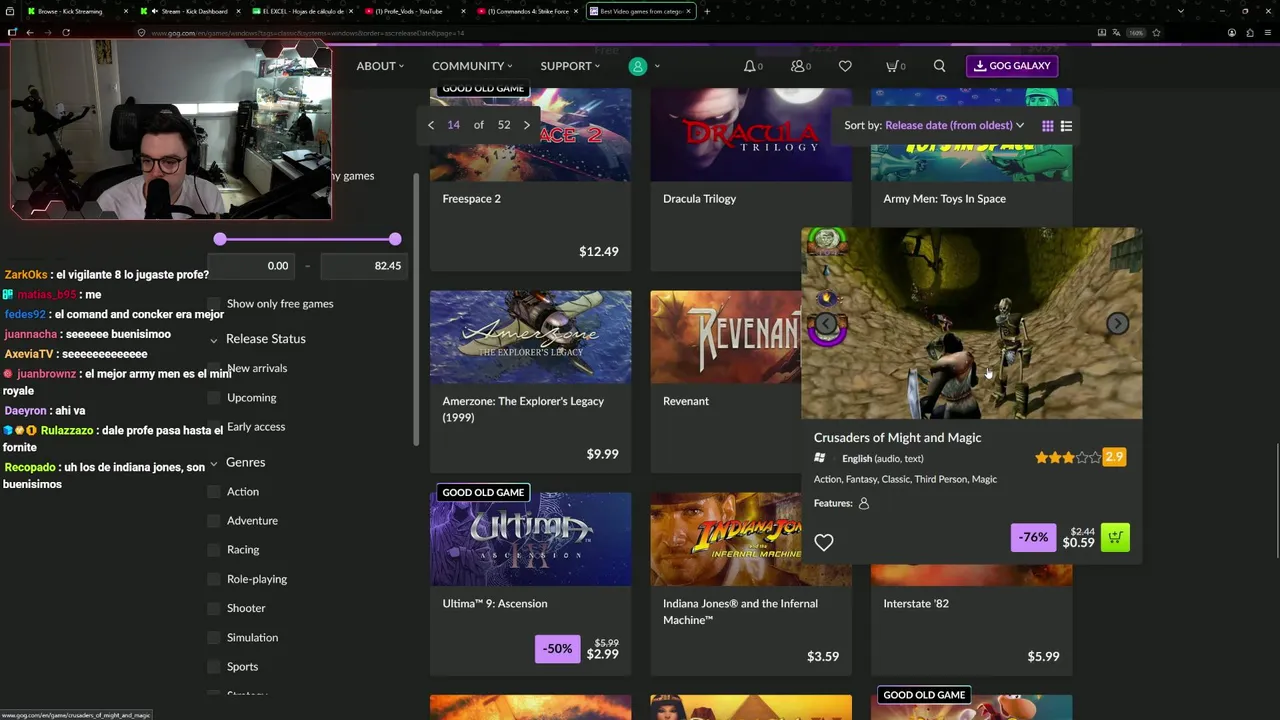Open the ABOUT dropdown menu
The image size is (1280, 720).
380,66
